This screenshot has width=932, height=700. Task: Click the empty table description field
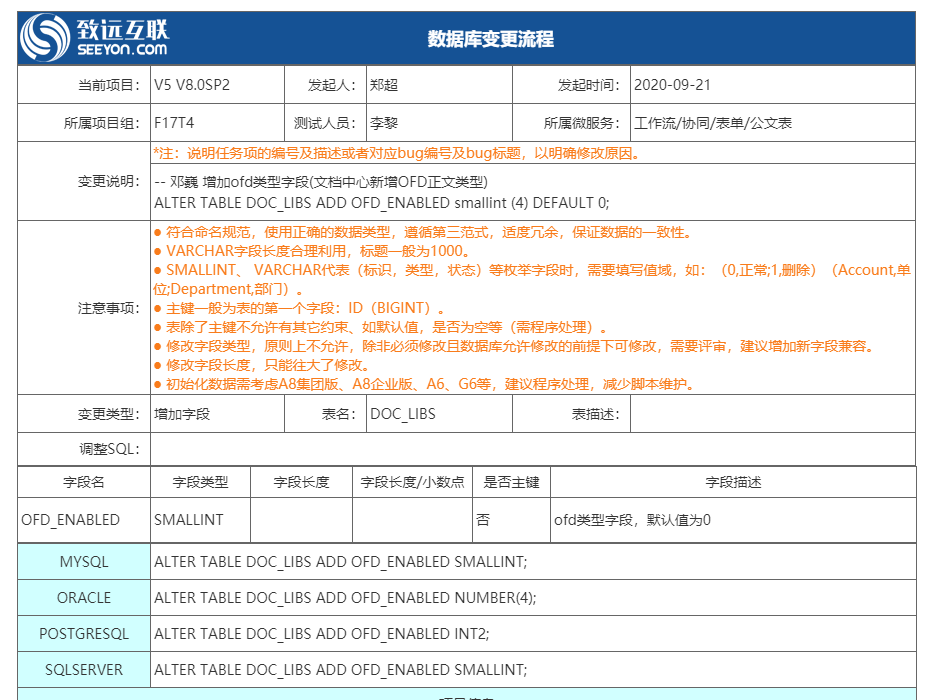coord(772,413)
